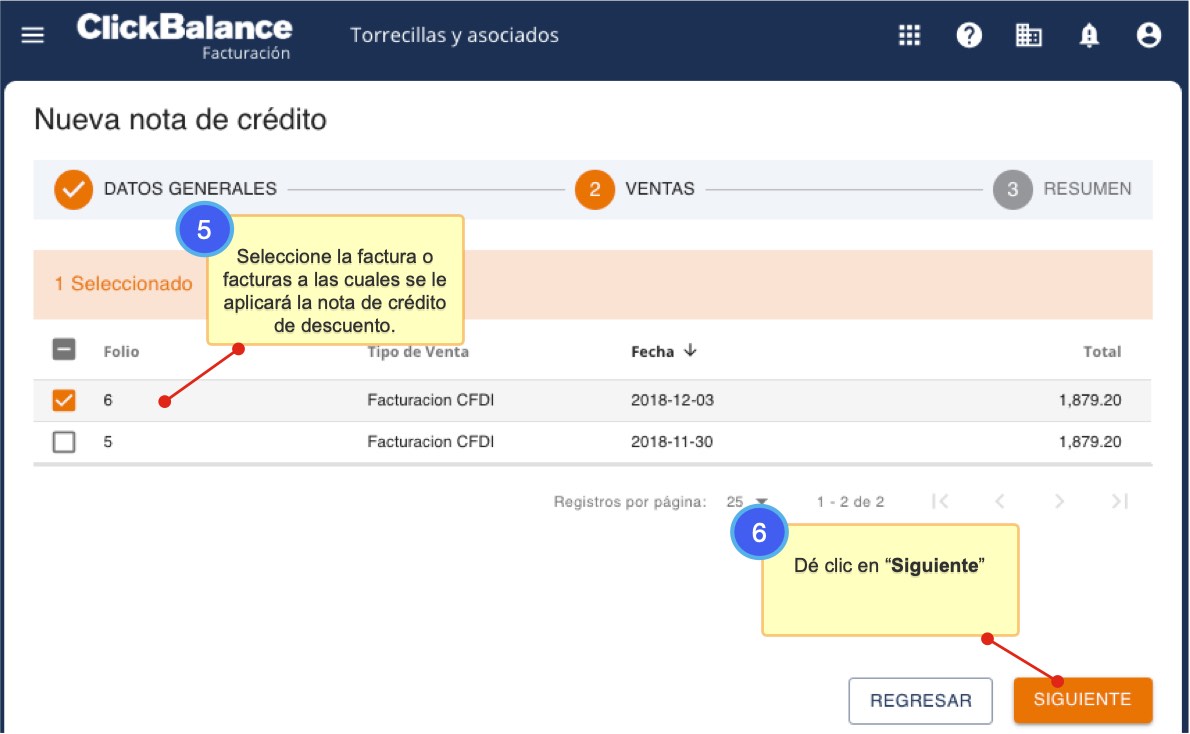Show notifications via bell icon
The width and height of the screenshot is (1190, 734).
1089,35
